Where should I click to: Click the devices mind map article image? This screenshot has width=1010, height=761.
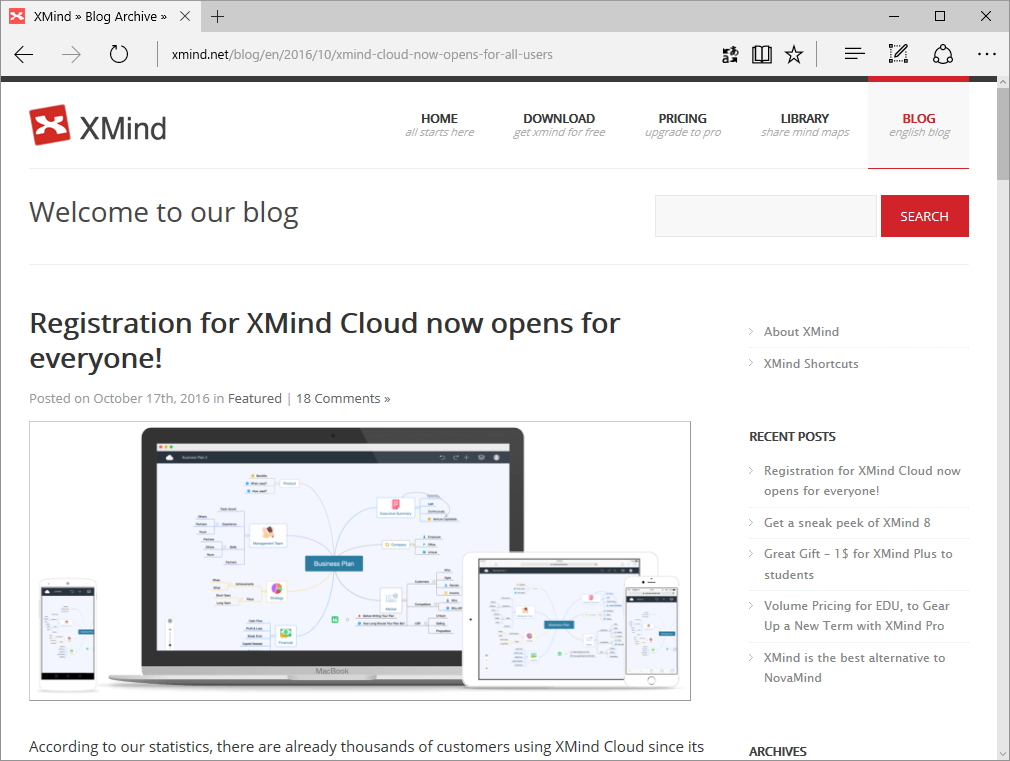(x=359, y=561)
